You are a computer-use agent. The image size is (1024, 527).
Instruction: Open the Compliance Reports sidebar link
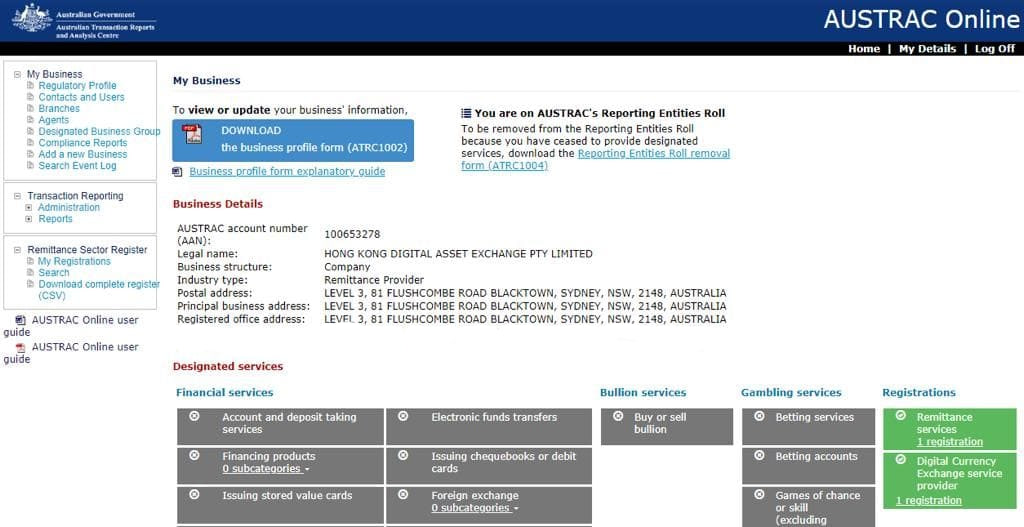[82, 143]
